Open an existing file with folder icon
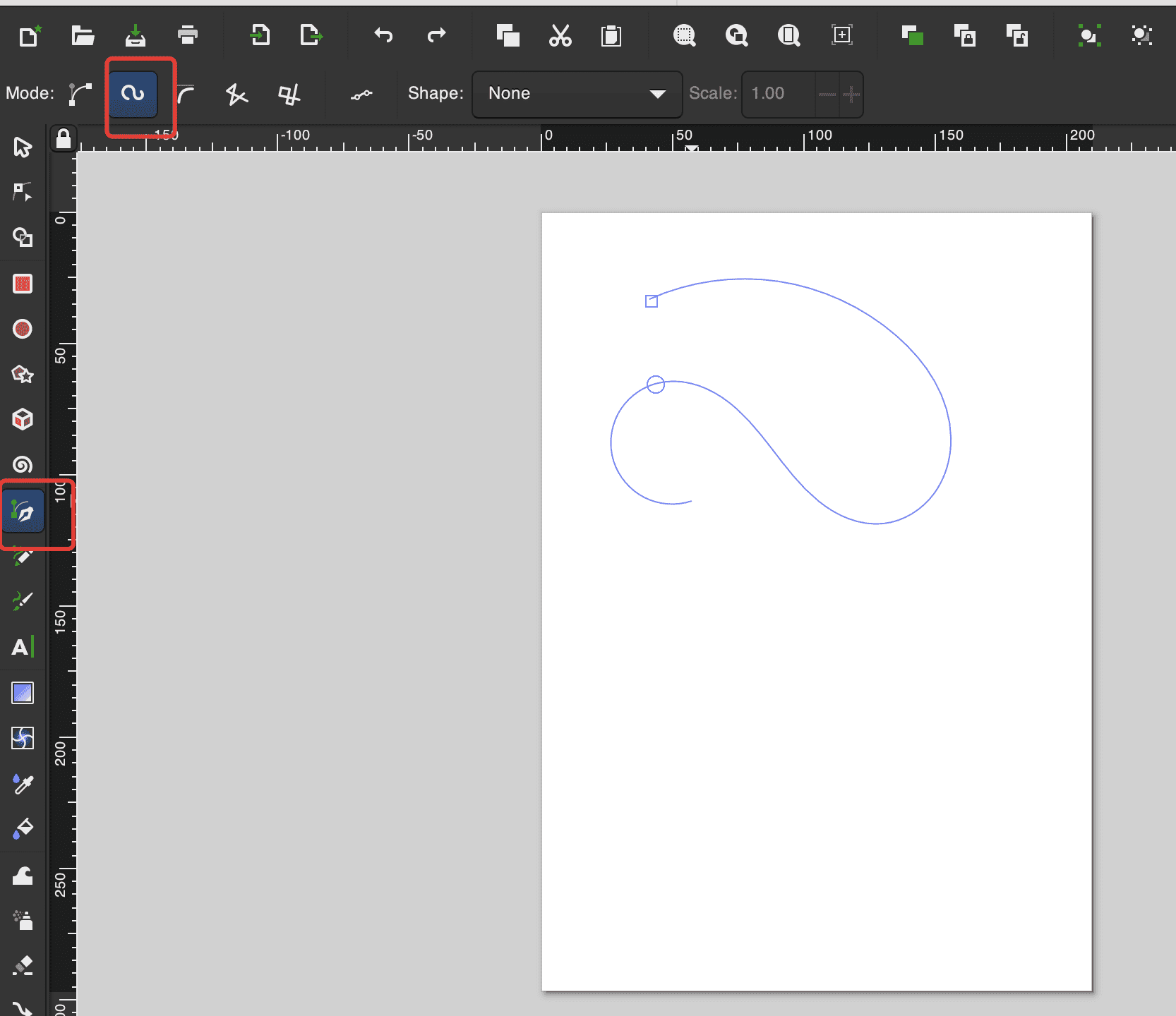1176x1016 pixels. coord(83,35)
